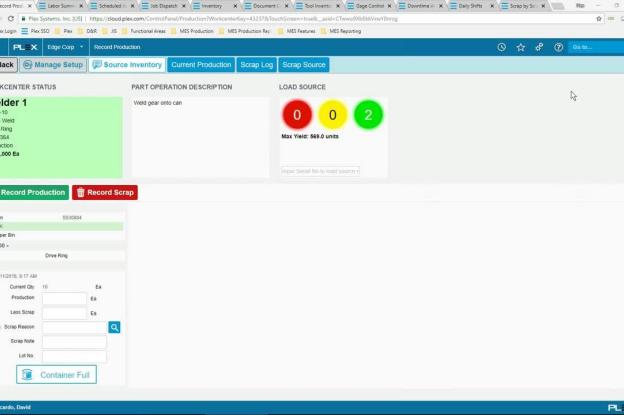Expand the Edge Corp company dropdown
Image resolution: width=624 pixels, height=415 pixels.
click(65, 47)
